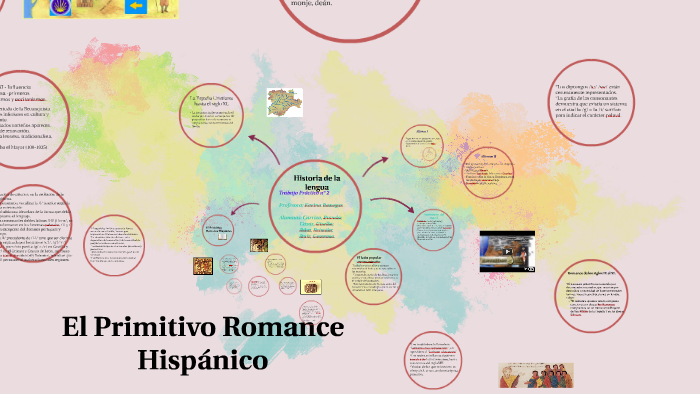
Task: Click the arrow pointing to 'La España Cristiana' circle
Action: click(x=264, y=149)
